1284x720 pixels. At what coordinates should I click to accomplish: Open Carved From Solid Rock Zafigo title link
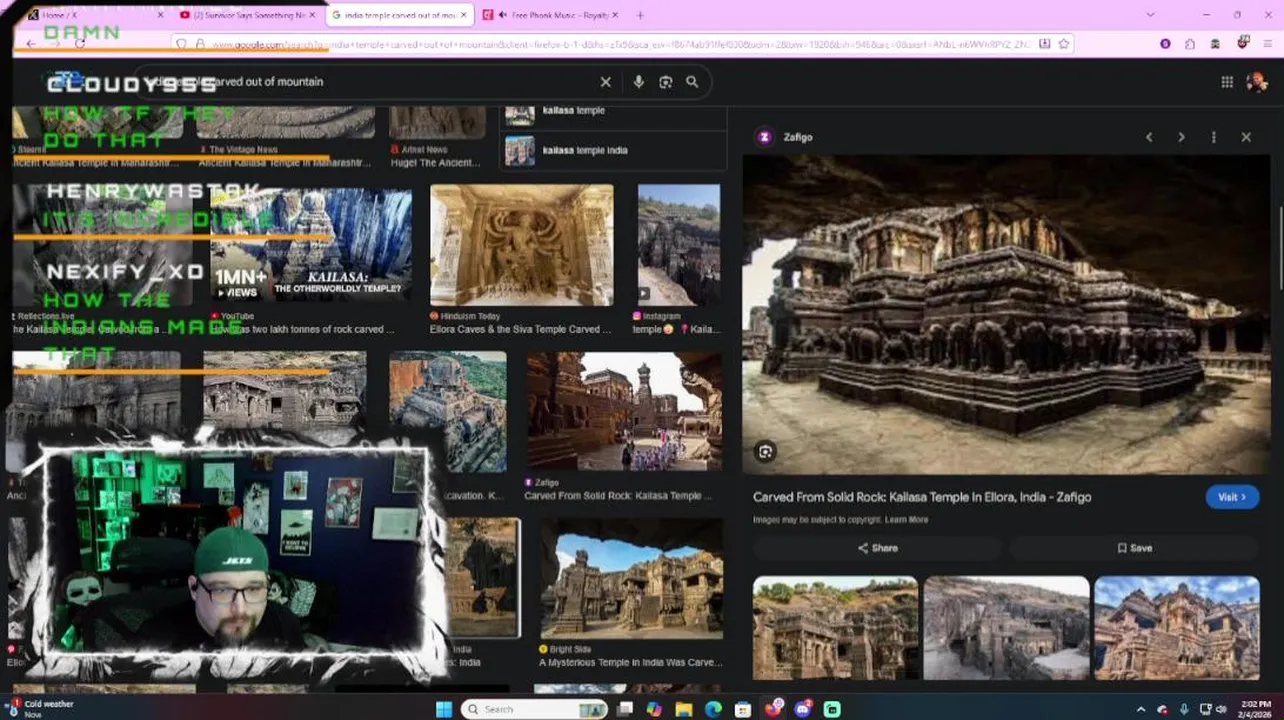[x=922, y=497]
